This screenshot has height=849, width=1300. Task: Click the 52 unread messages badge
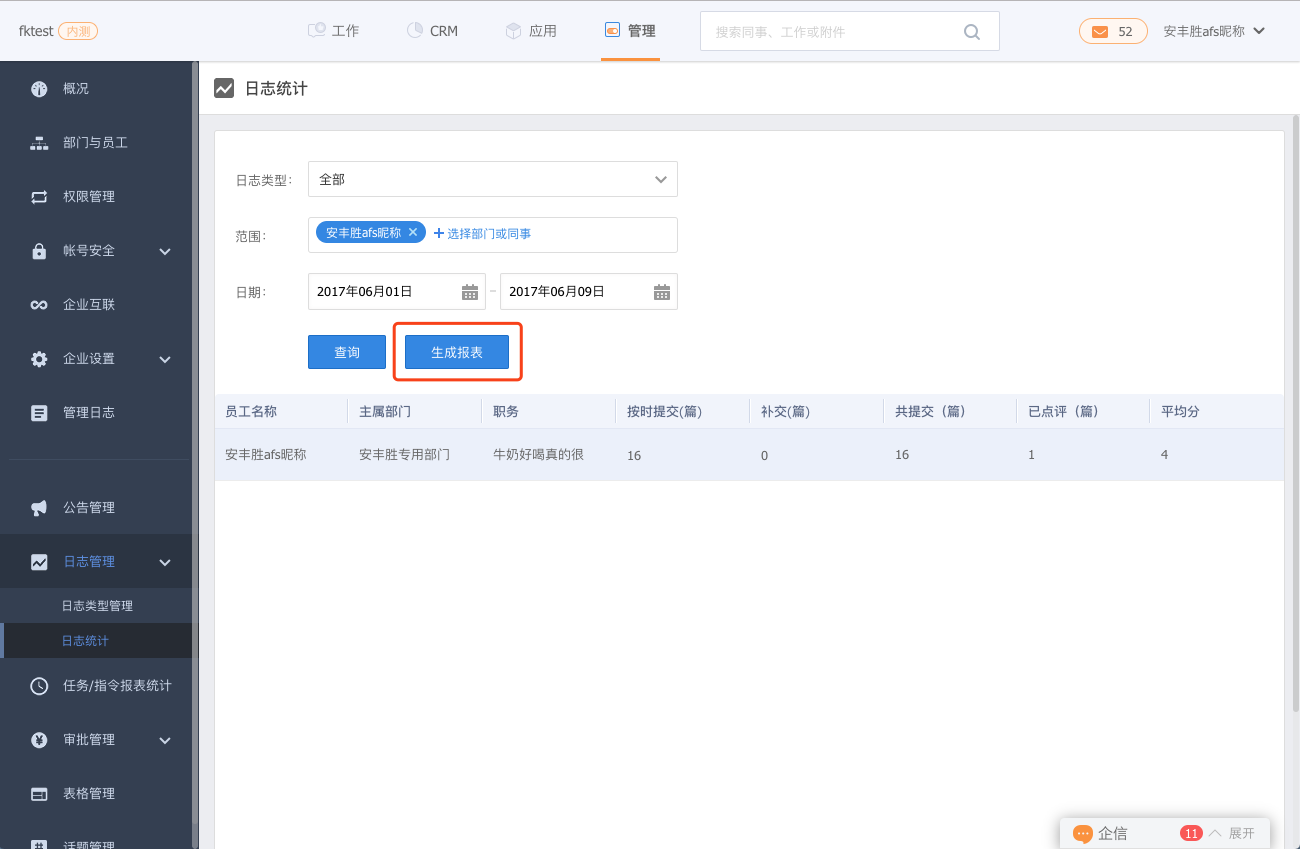point(1113,31)
